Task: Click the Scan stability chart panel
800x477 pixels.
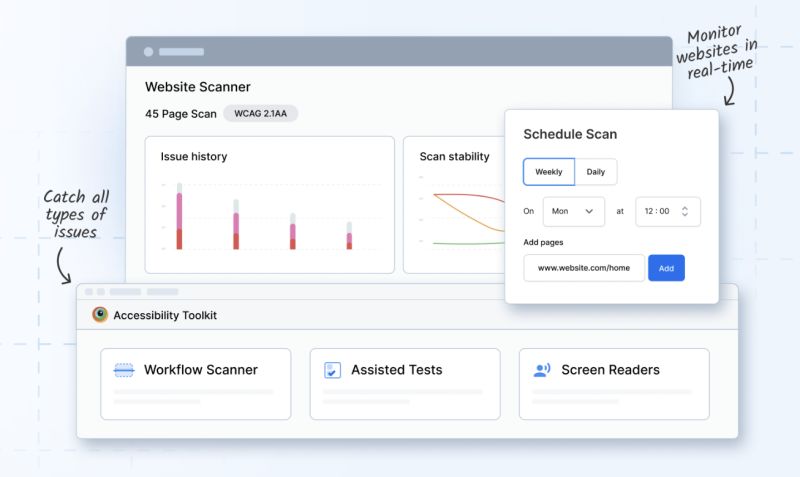Action: pos(454,205)
